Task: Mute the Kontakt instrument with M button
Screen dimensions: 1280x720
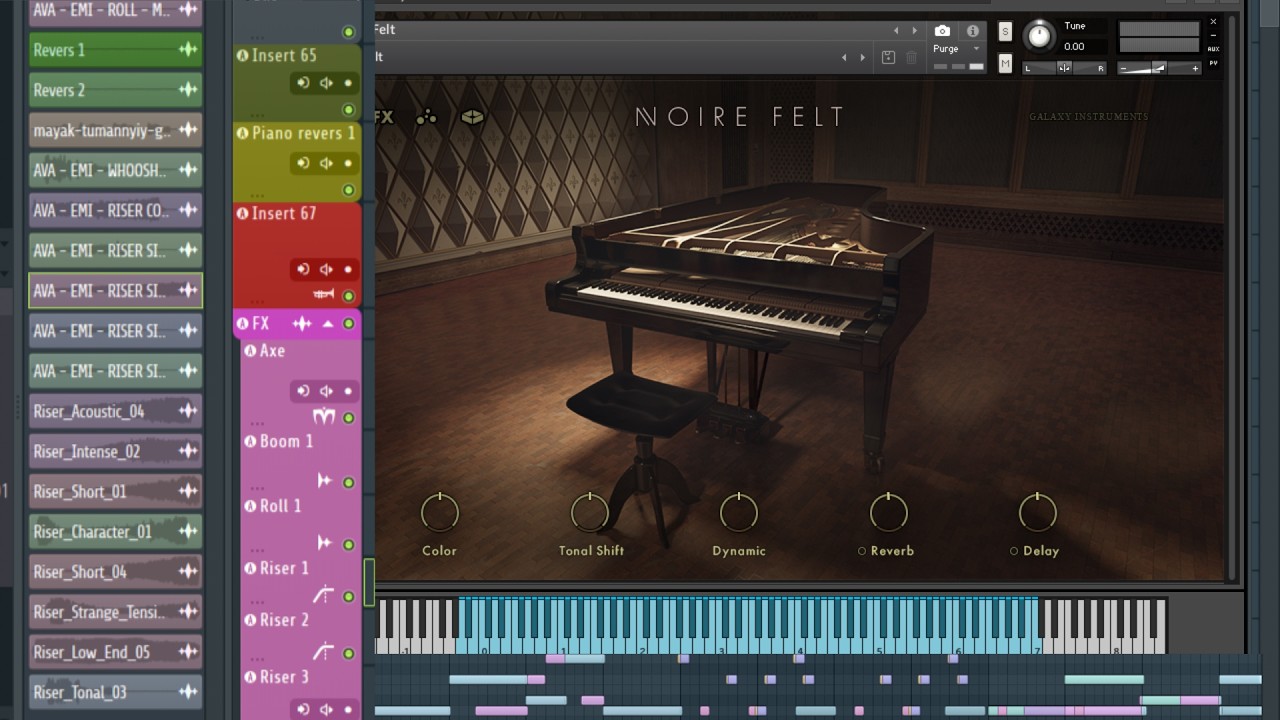Action: tap(1005, 64)
